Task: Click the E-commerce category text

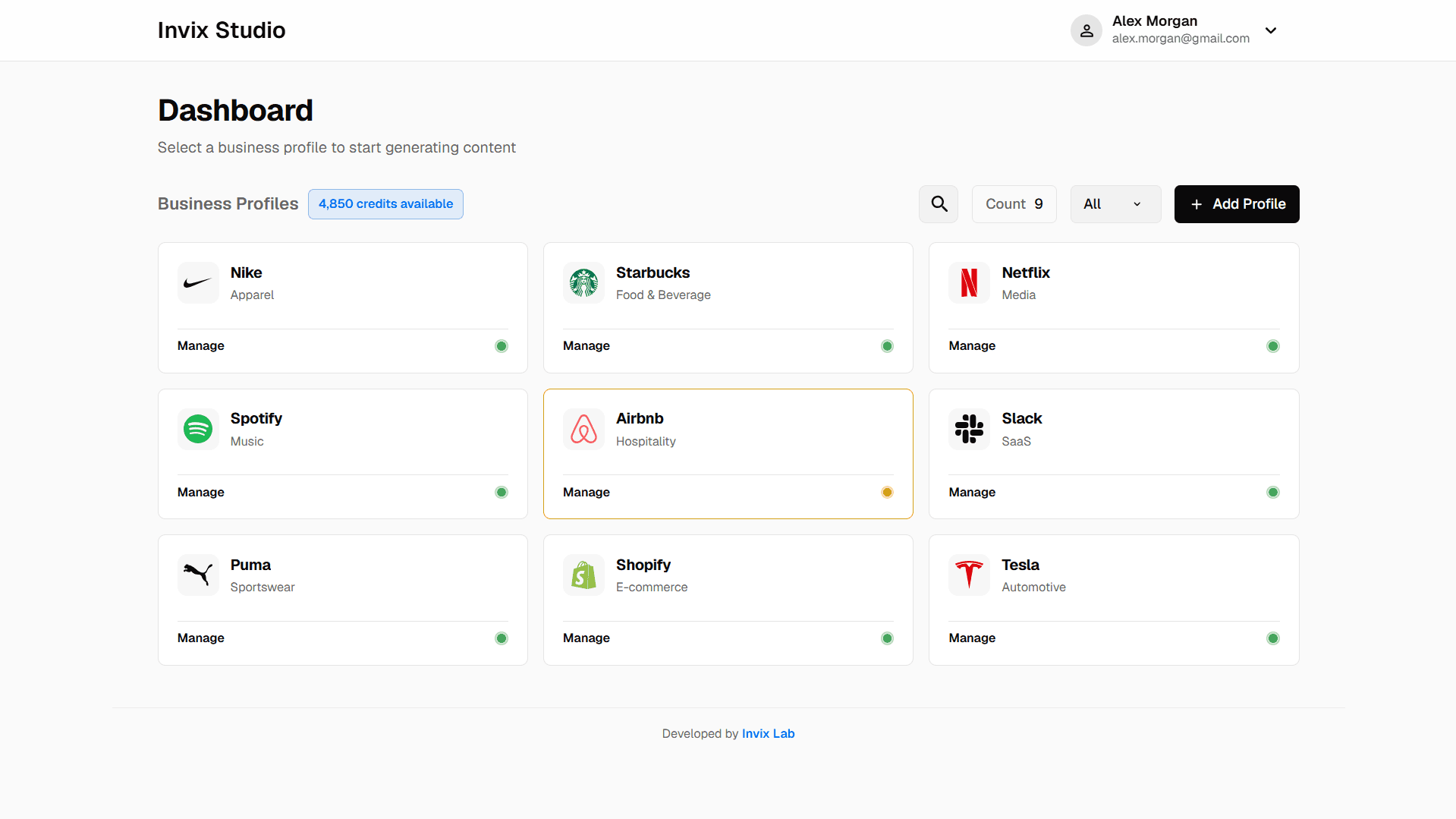Action: 652,587
